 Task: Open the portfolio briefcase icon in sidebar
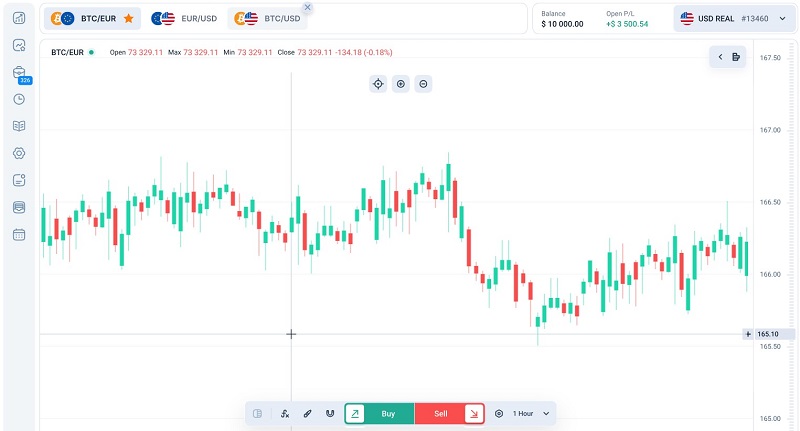19,72
